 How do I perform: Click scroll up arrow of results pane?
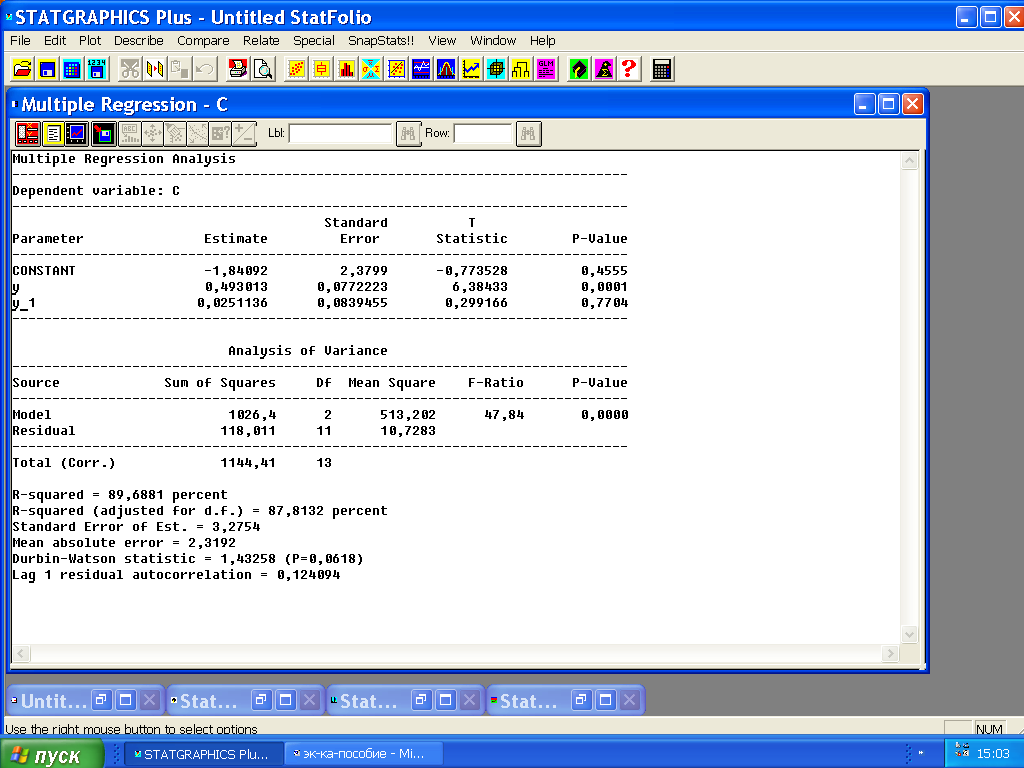tap(910, 161)
